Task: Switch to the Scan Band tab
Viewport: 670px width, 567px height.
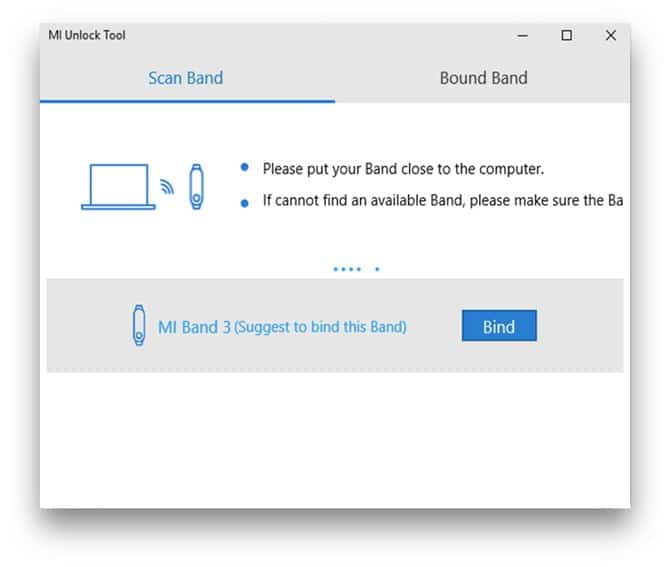Action: tap(185, 78)
